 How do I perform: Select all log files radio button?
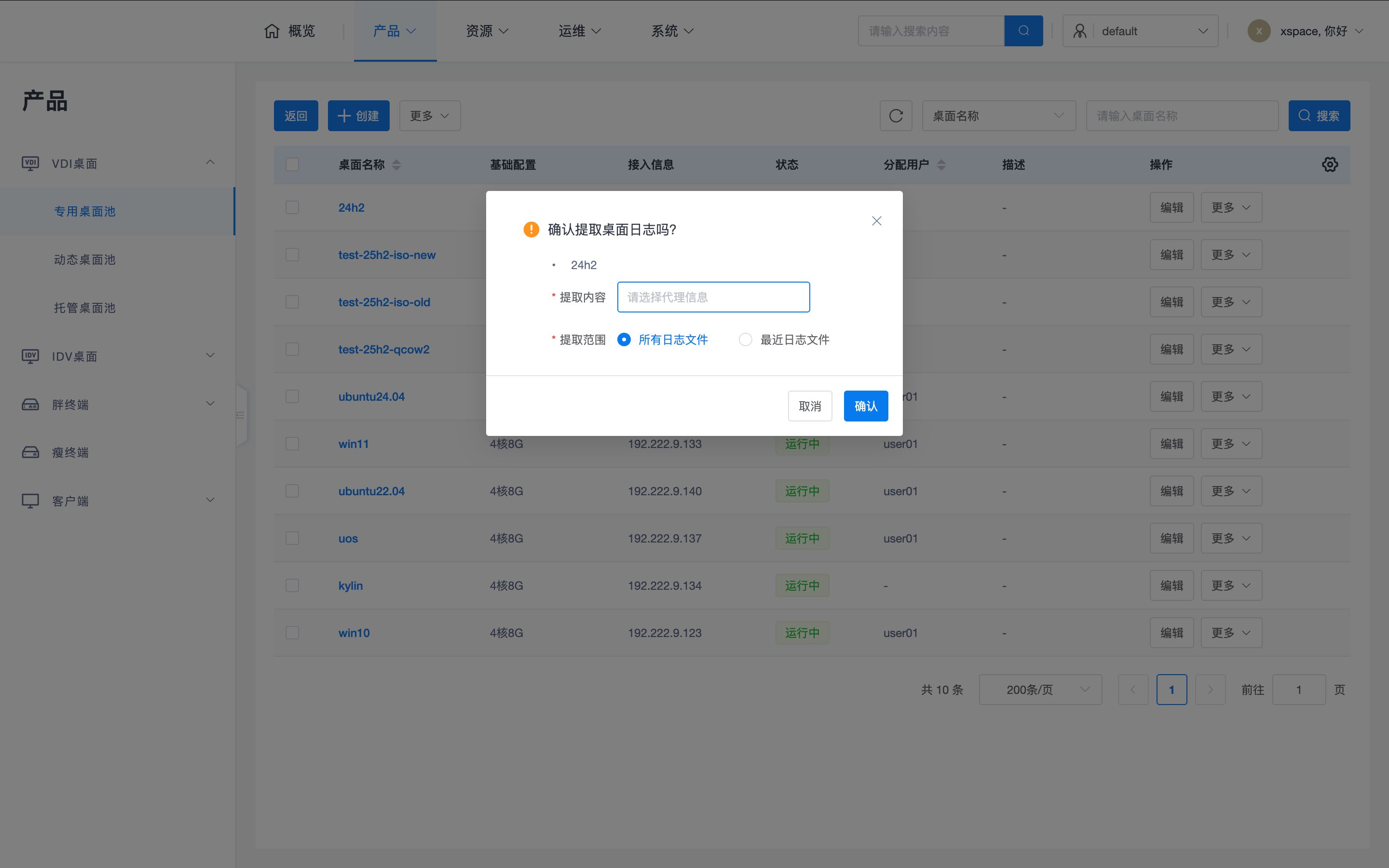(624, 340)
